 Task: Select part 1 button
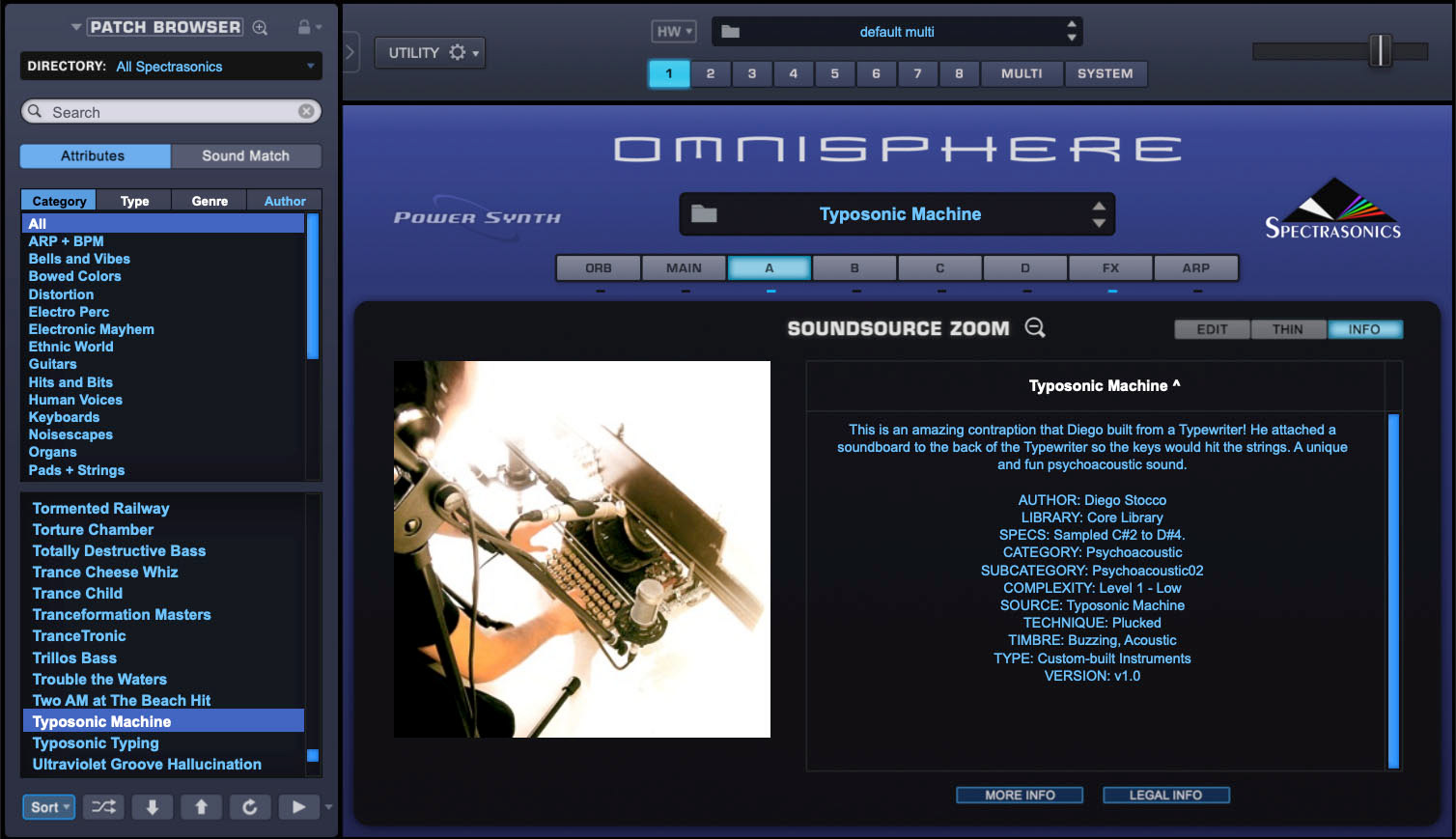click(669, 73)
